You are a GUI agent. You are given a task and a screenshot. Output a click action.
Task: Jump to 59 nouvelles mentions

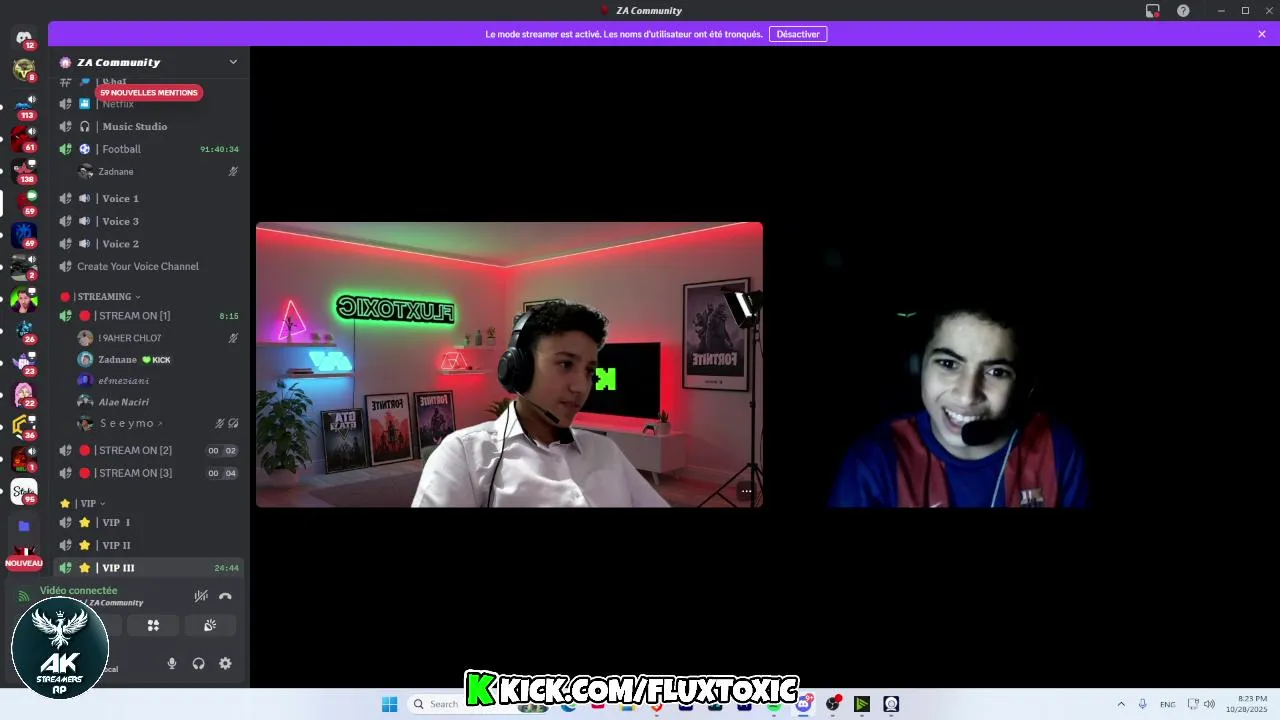(148, 93)
